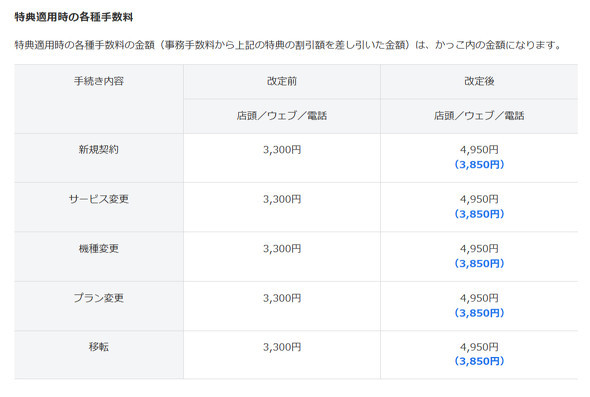The image size is (590, 397).
Task: Click the blue (3,850円) in 新規契約 row
Action: point(479,164)
